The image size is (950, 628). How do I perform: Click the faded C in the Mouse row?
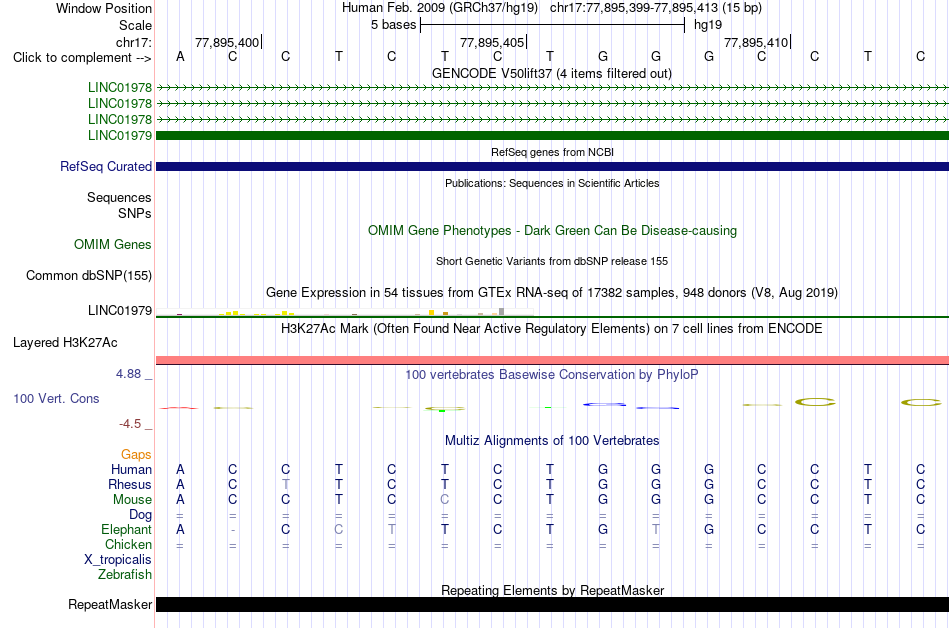point(444,500)
